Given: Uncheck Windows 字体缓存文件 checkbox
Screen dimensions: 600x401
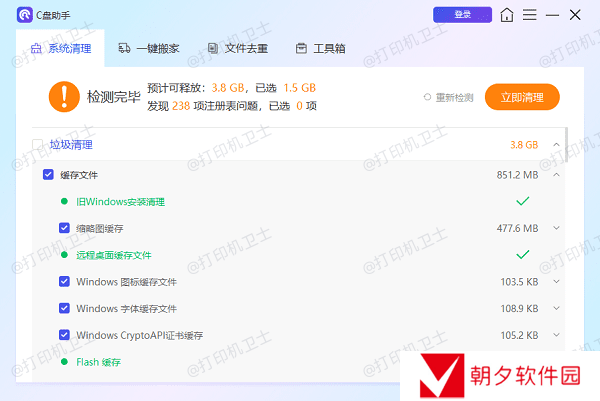Looking at the screenshot, I should click(64, 308).
